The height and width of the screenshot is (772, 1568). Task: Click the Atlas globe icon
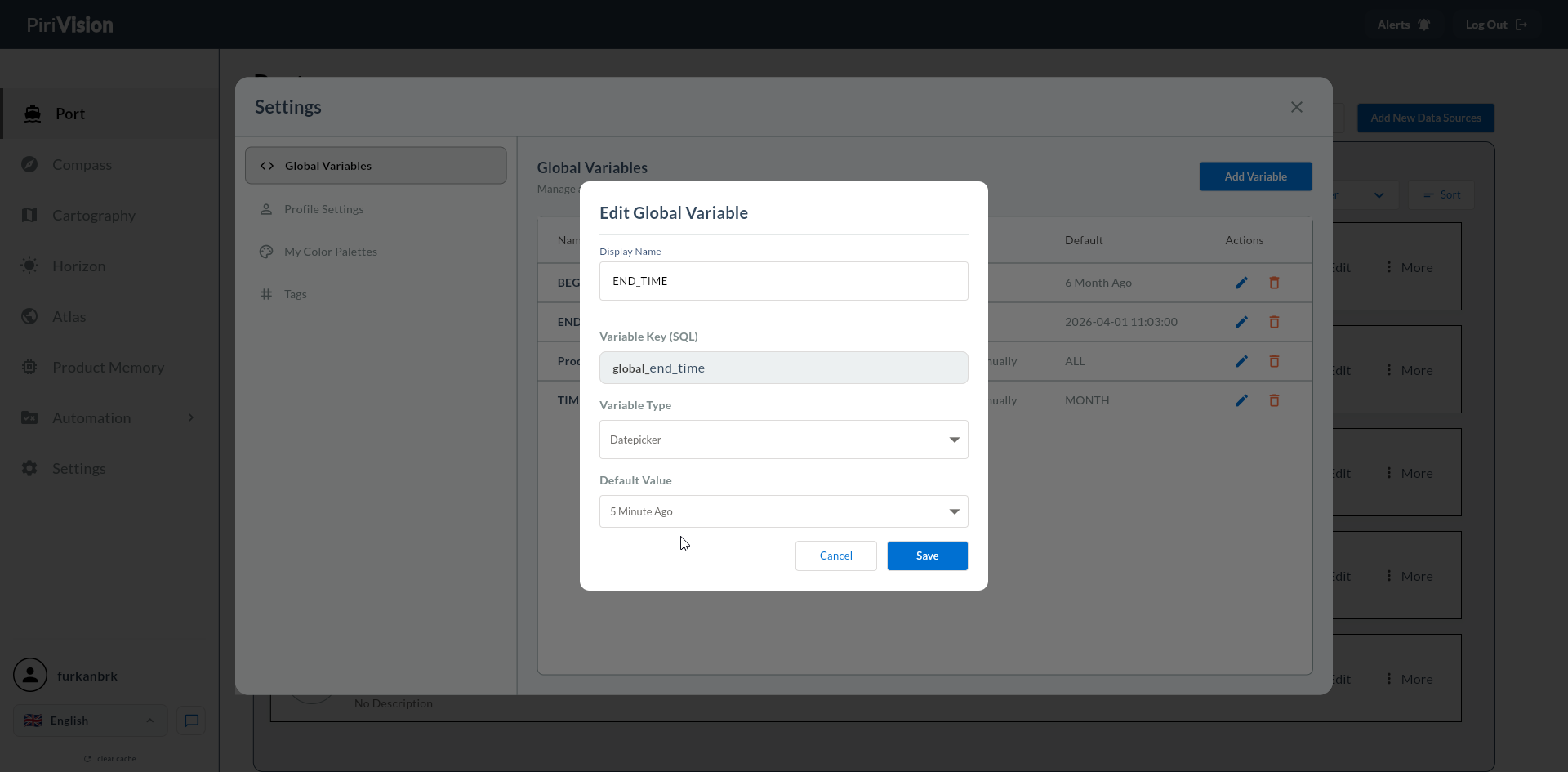click(29, 316)
